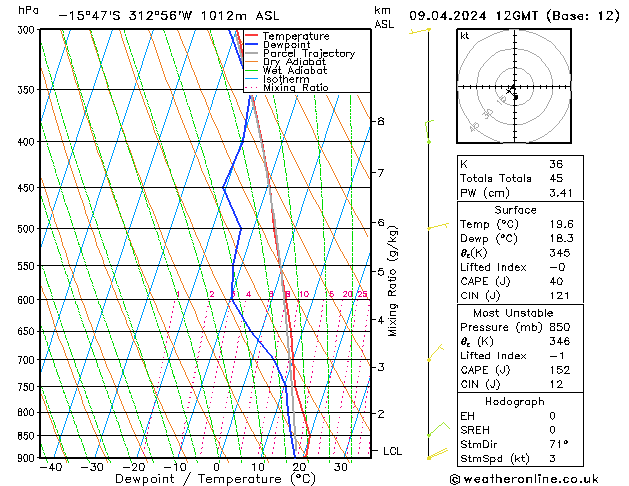Click the surface Temp value '19.6'
Viewport: 629px width, 486px height.
pos(561,224)
